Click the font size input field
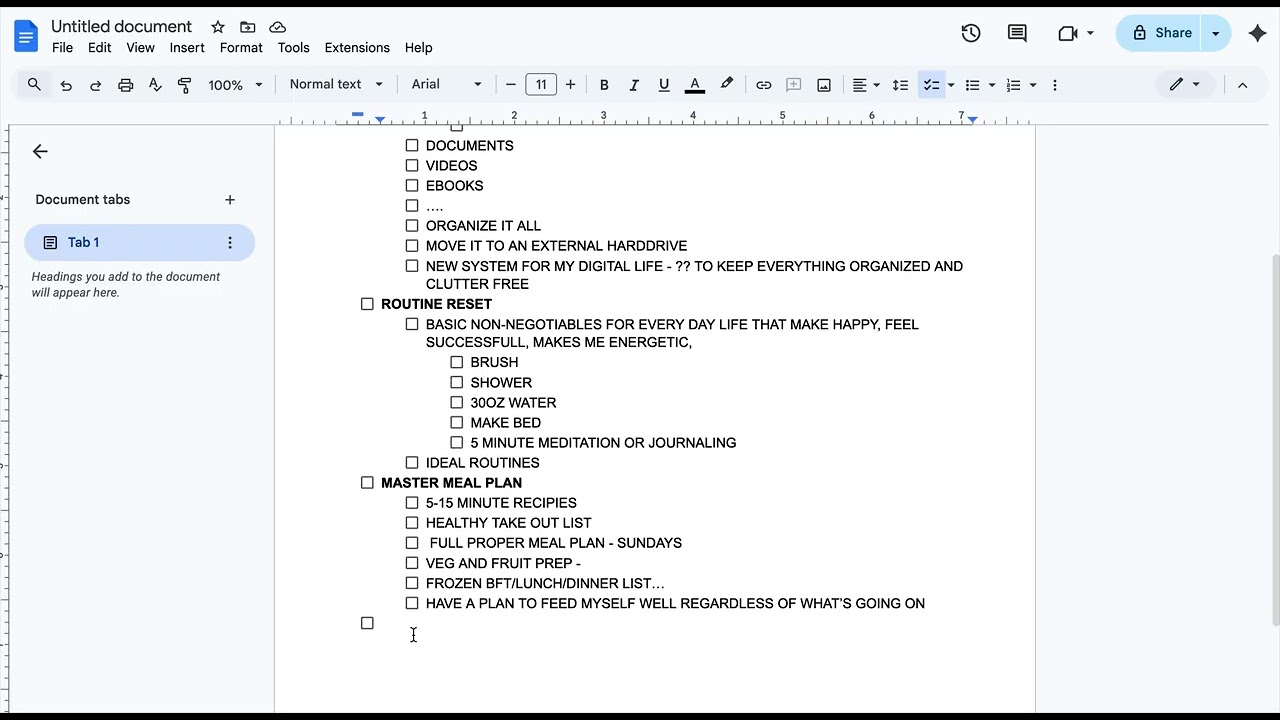This screenshot has height=720, width=1280. pyautogui.click(x=541, y=85)
